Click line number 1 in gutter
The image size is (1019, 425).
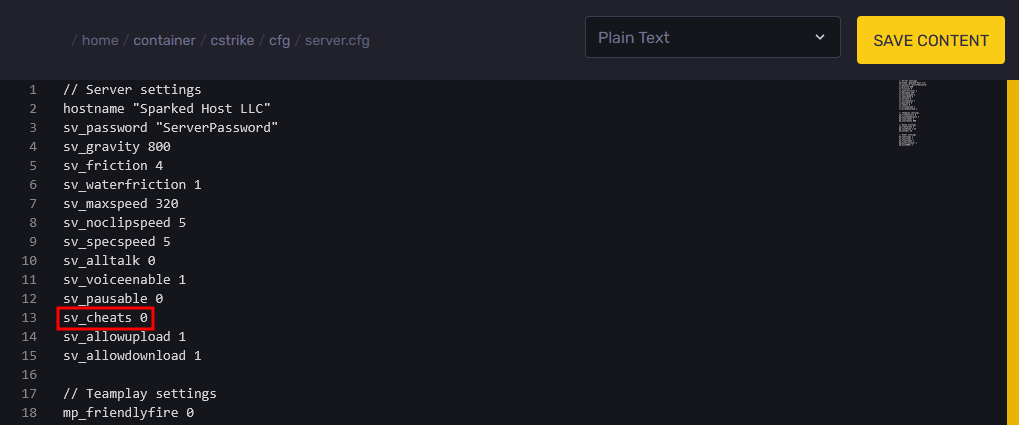point(33,90)
